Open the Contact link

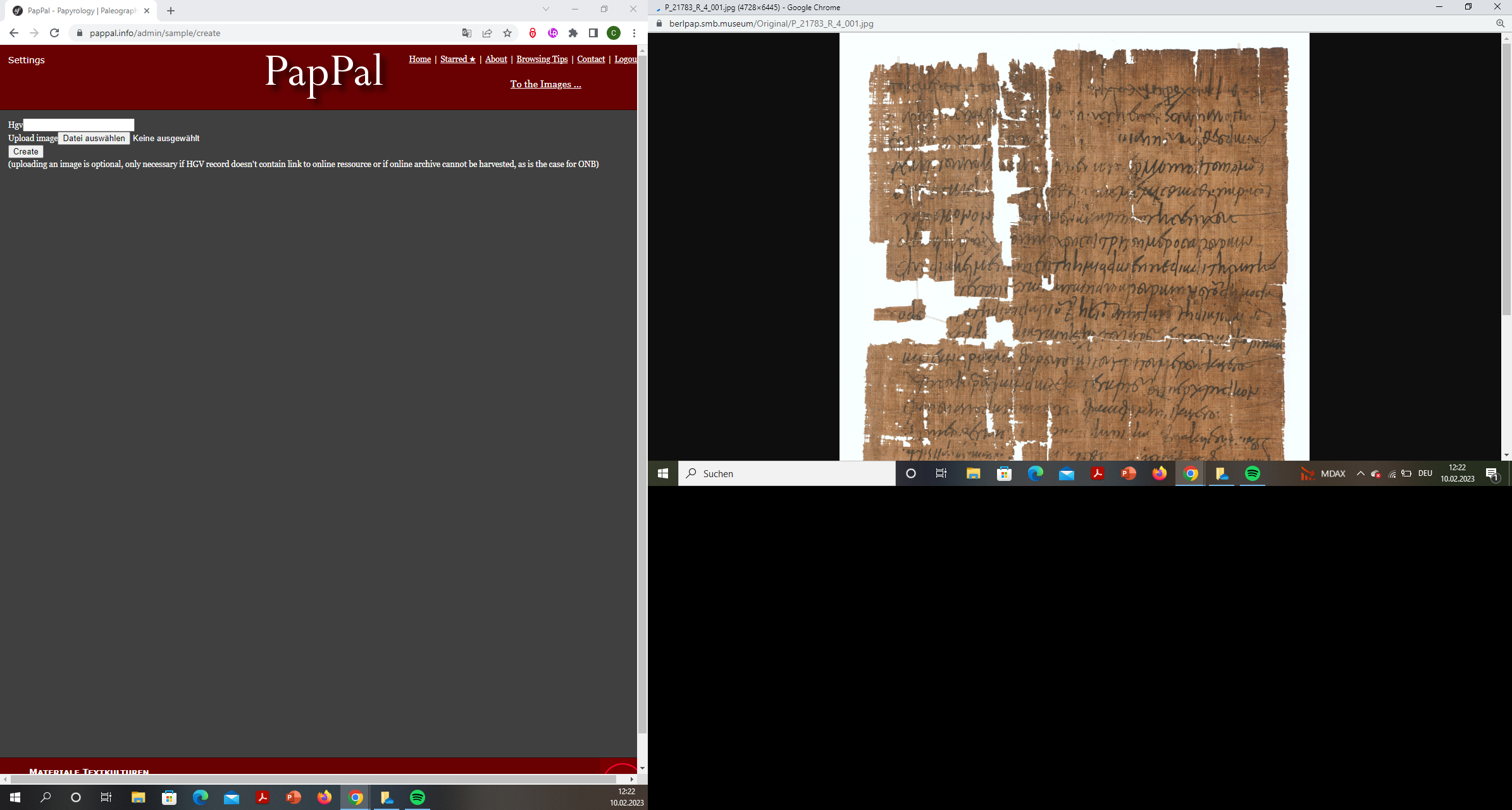click(591, 59)
